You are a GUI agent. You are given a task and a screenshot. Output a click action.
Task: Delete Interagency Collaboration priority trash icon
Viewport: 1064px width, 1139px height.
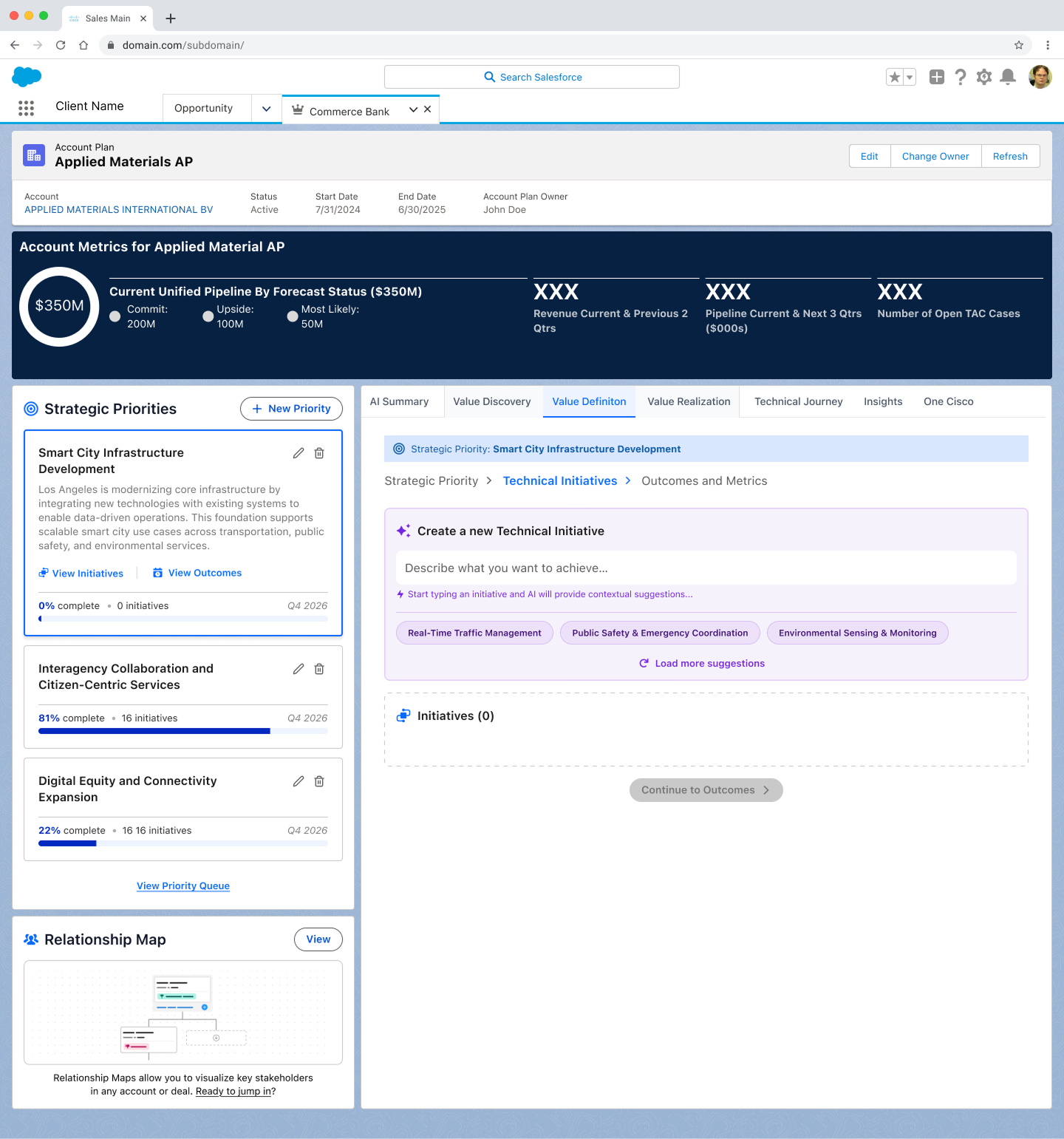click(x=319, y=669)
